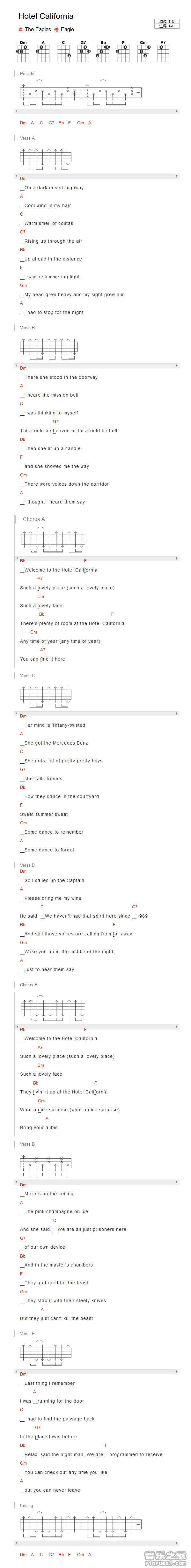
Task: Click right scroll arrow under Chorus A tab
Action: [x=177, y=558]
